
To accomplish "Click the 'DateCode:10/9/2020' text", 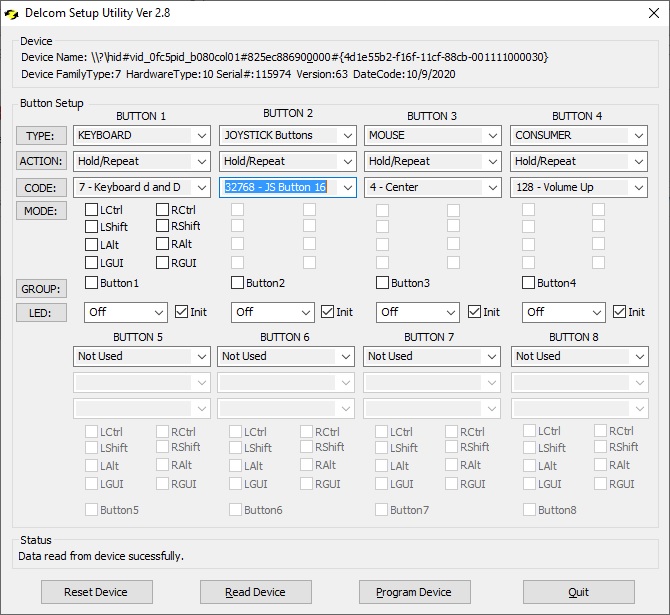I will (404, 74).
